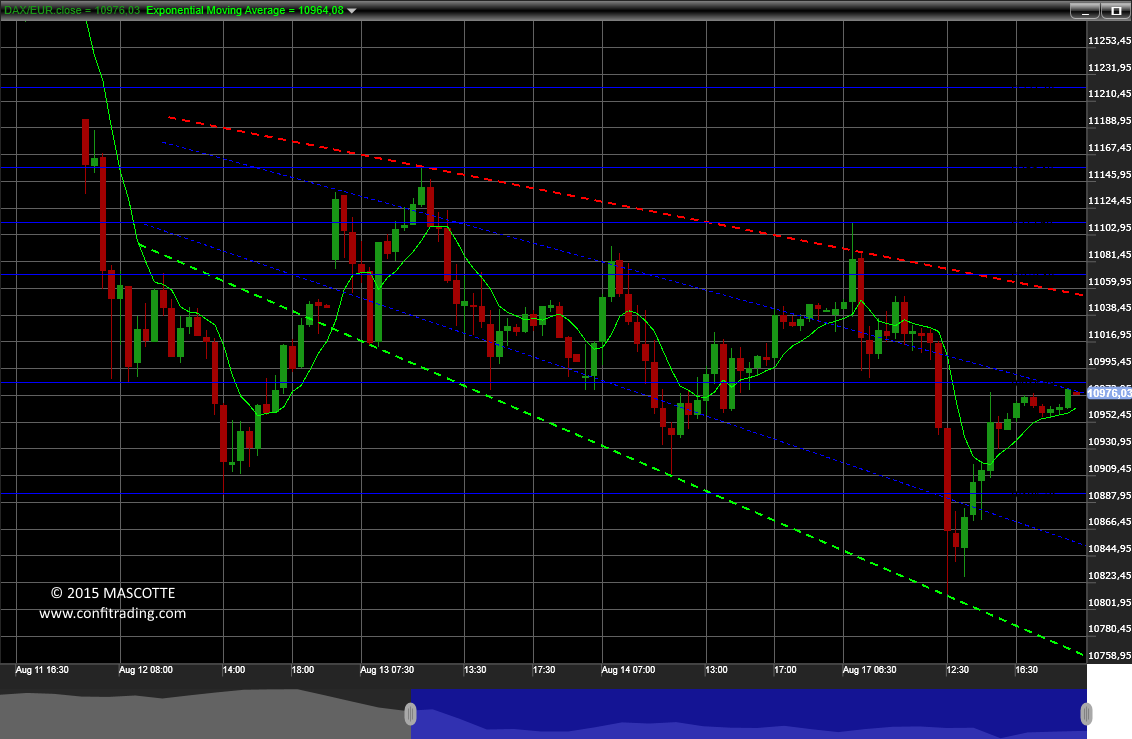This screenshot has width=1132, height=739.
Task: Click the 11059,95 price axis label
Action: tap(1110, 281)
